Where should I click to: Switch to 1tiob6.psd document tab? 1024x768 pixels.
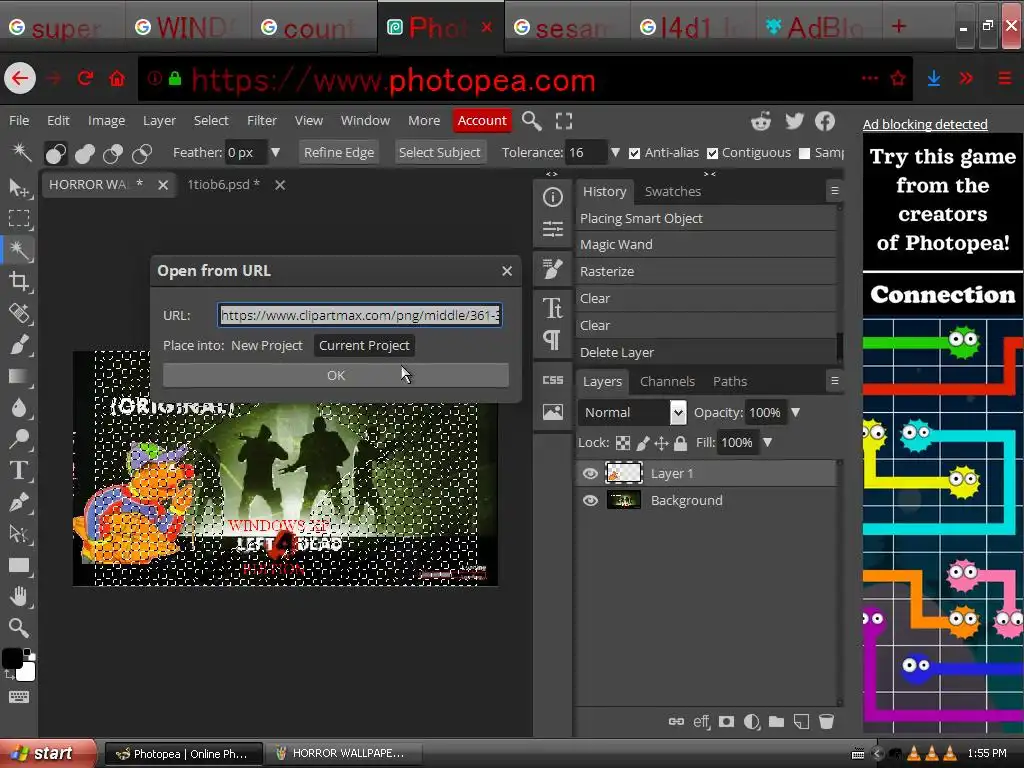click(223, 185)
